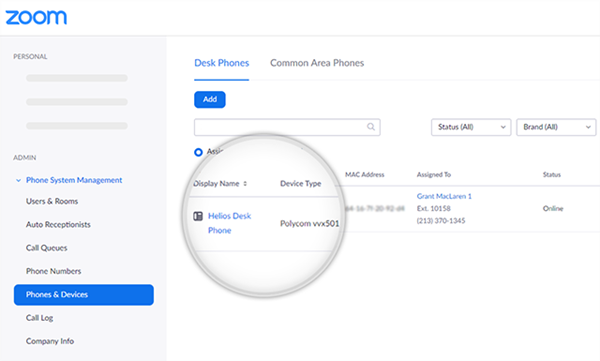Click the device search input field
600x361 pixels.
(x=287, y=127)
